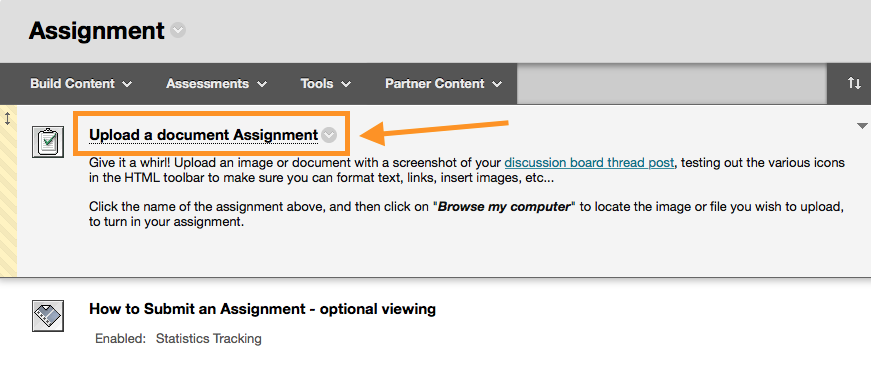Follow the discussion board thread post link
871x372 pixels.
589,163
